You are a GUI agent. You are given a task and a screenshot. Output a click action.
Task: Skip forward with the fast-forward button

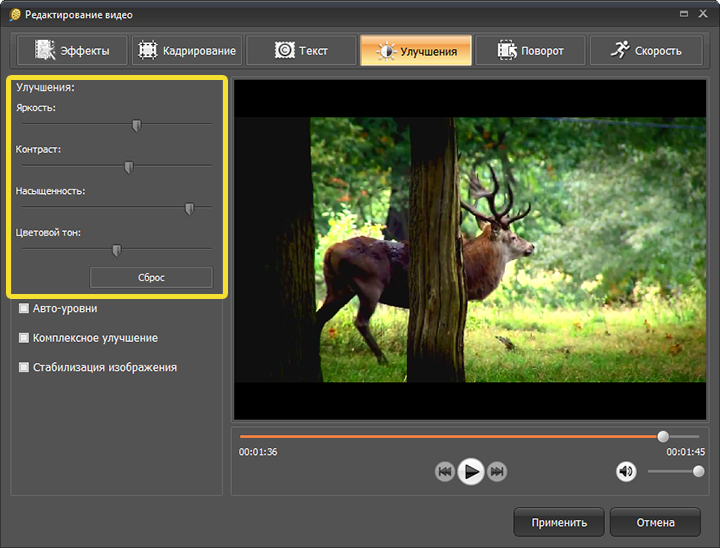click(497, 472)
